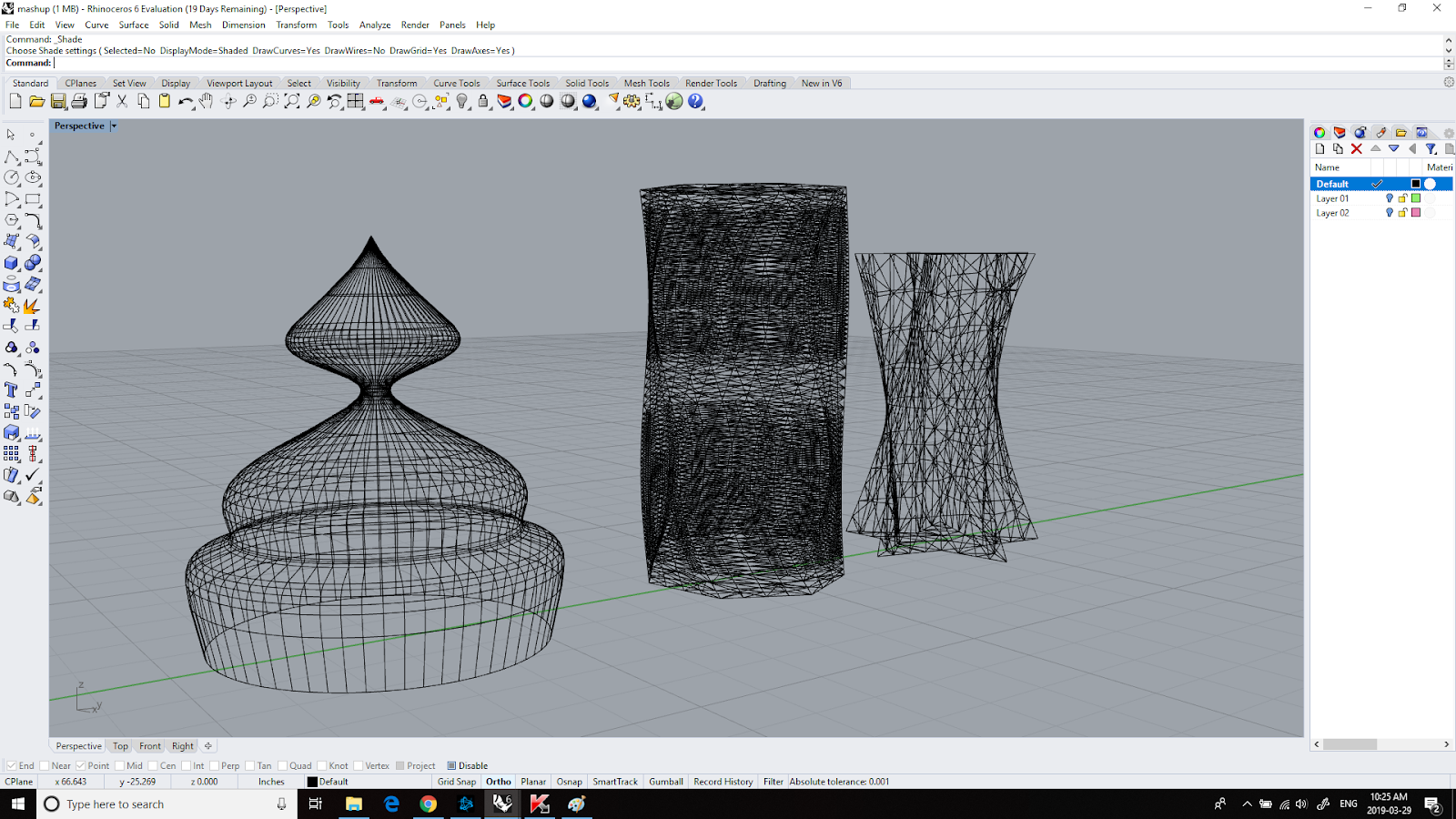Click the Print icon in the toolbar

[79, 101]
